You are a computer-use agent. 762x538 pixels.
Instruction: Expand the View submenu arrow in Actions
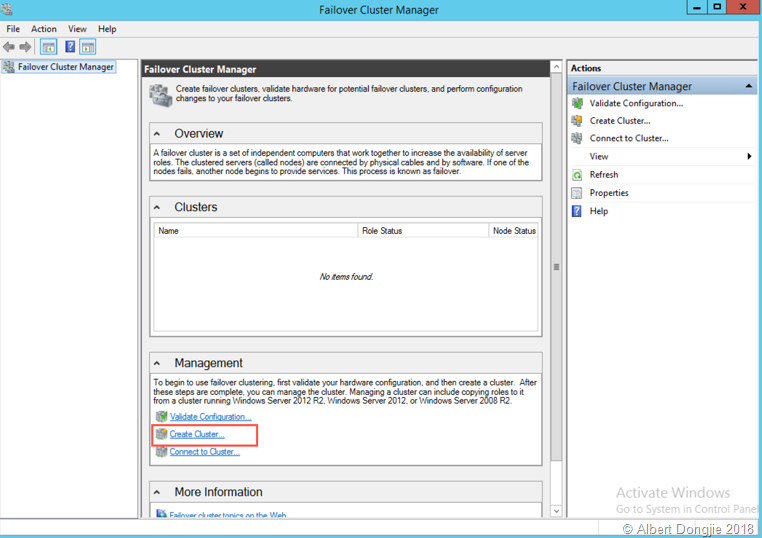pos(749,156)
